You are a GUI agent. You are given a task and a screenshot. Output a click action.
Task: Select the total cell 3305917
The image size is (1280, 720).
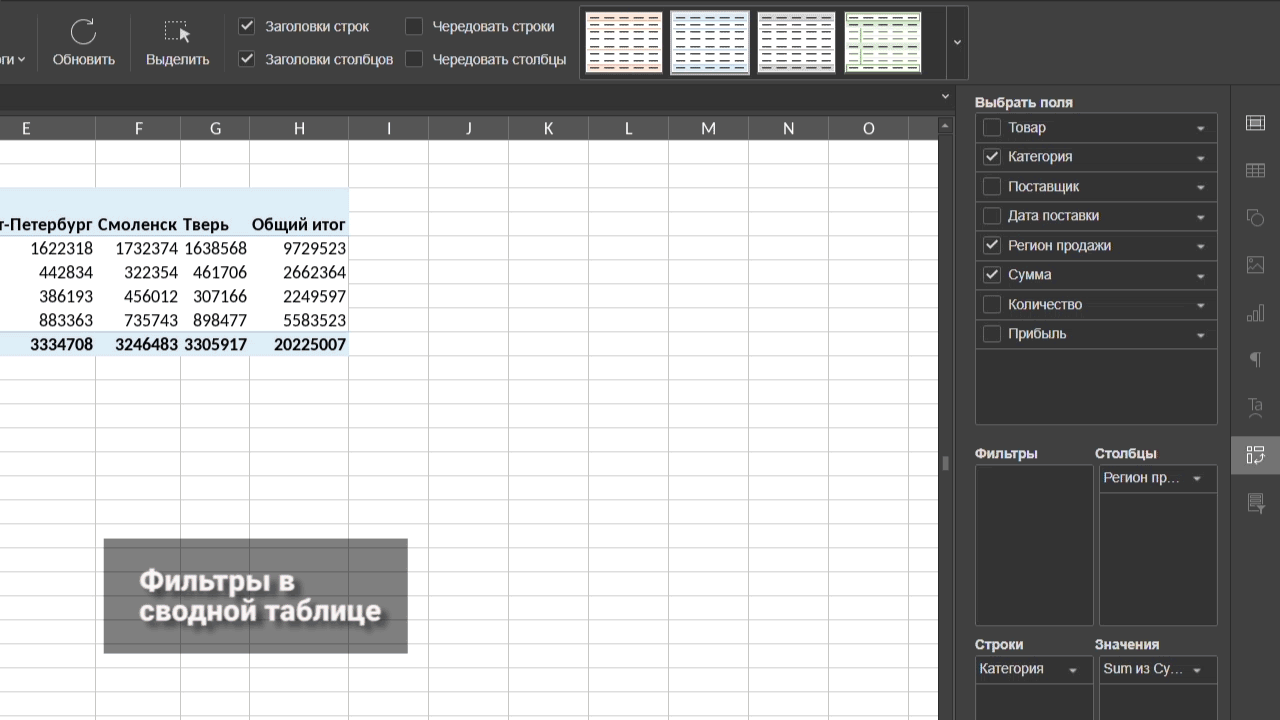(215, 344)
